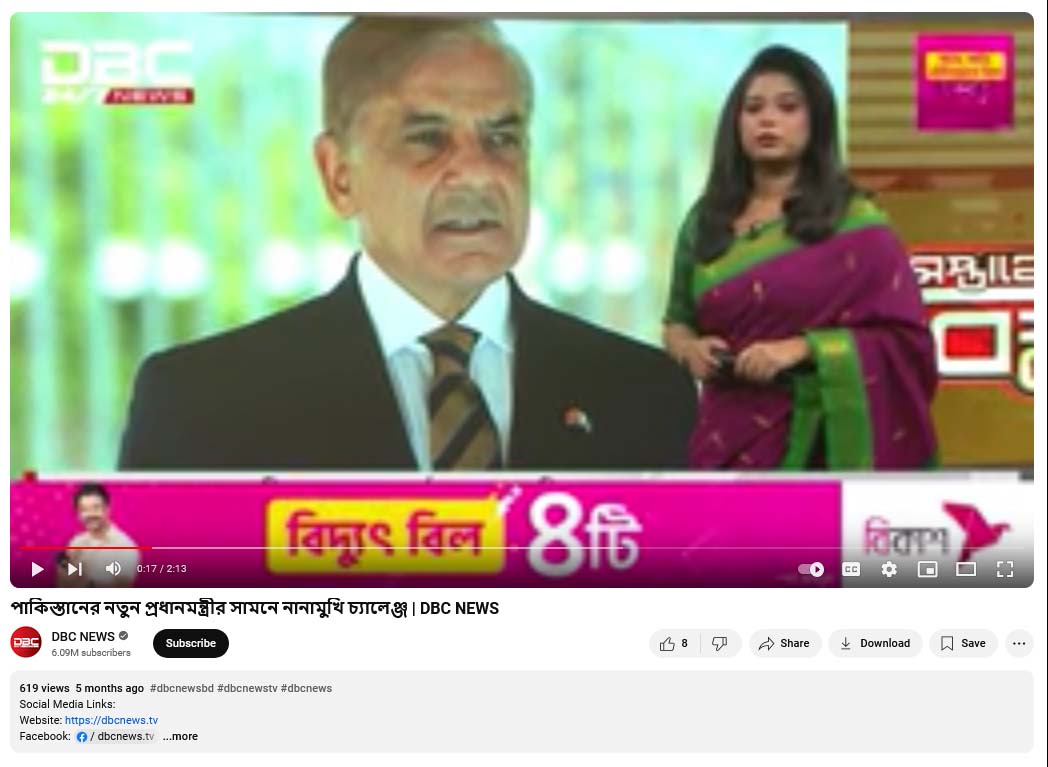Expand the description with ...more

pyautogui.click(x=180, y=736)
